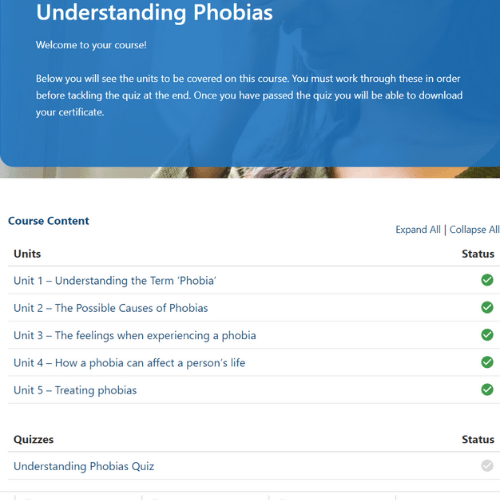This screenshot has width=500, height=500.
Task: Click the Course Content heading
Action: tap(49, 221)
